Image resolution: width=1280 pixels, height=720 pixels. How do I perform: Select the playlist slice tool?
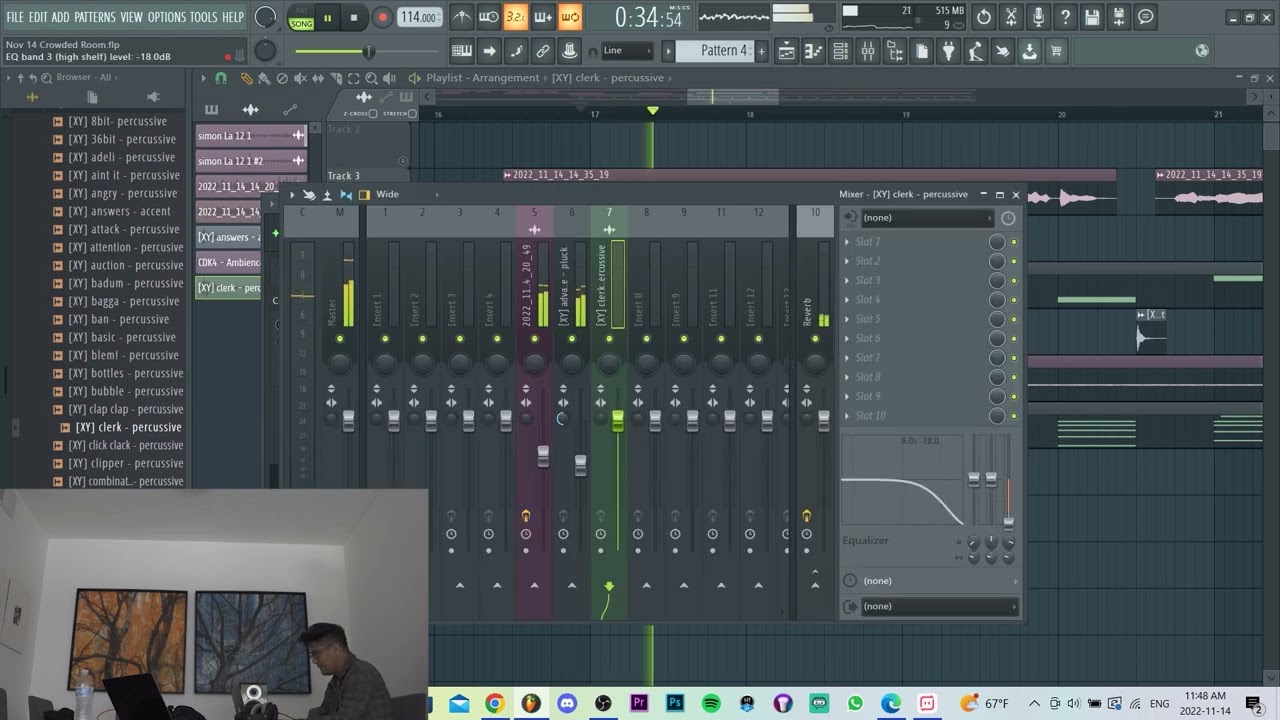coord(336,78)
